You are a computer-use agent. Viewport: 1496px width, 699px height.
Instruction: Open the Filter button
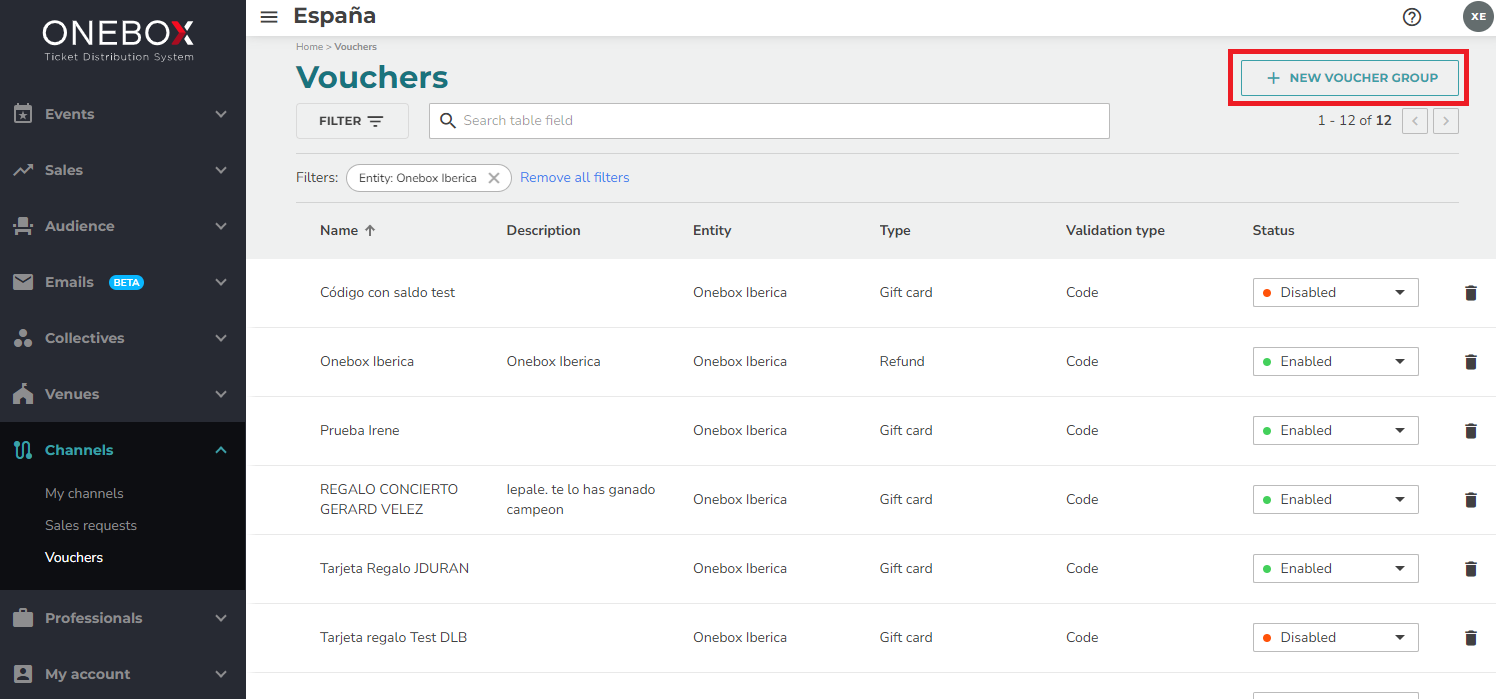(x=352, y=121)
